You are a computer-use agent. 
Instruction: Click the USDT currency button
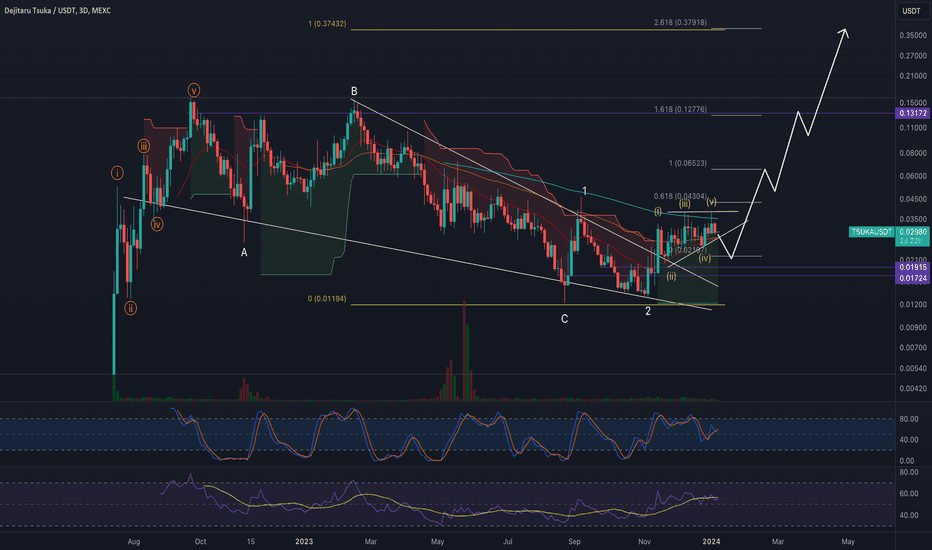[x=912, y=11]
